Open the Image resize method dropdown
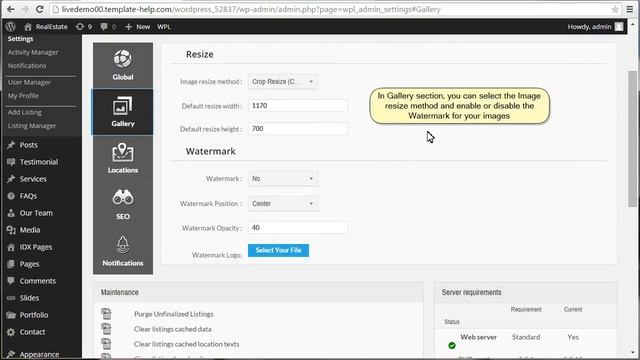Screen dimensions: 640x360 282,82
